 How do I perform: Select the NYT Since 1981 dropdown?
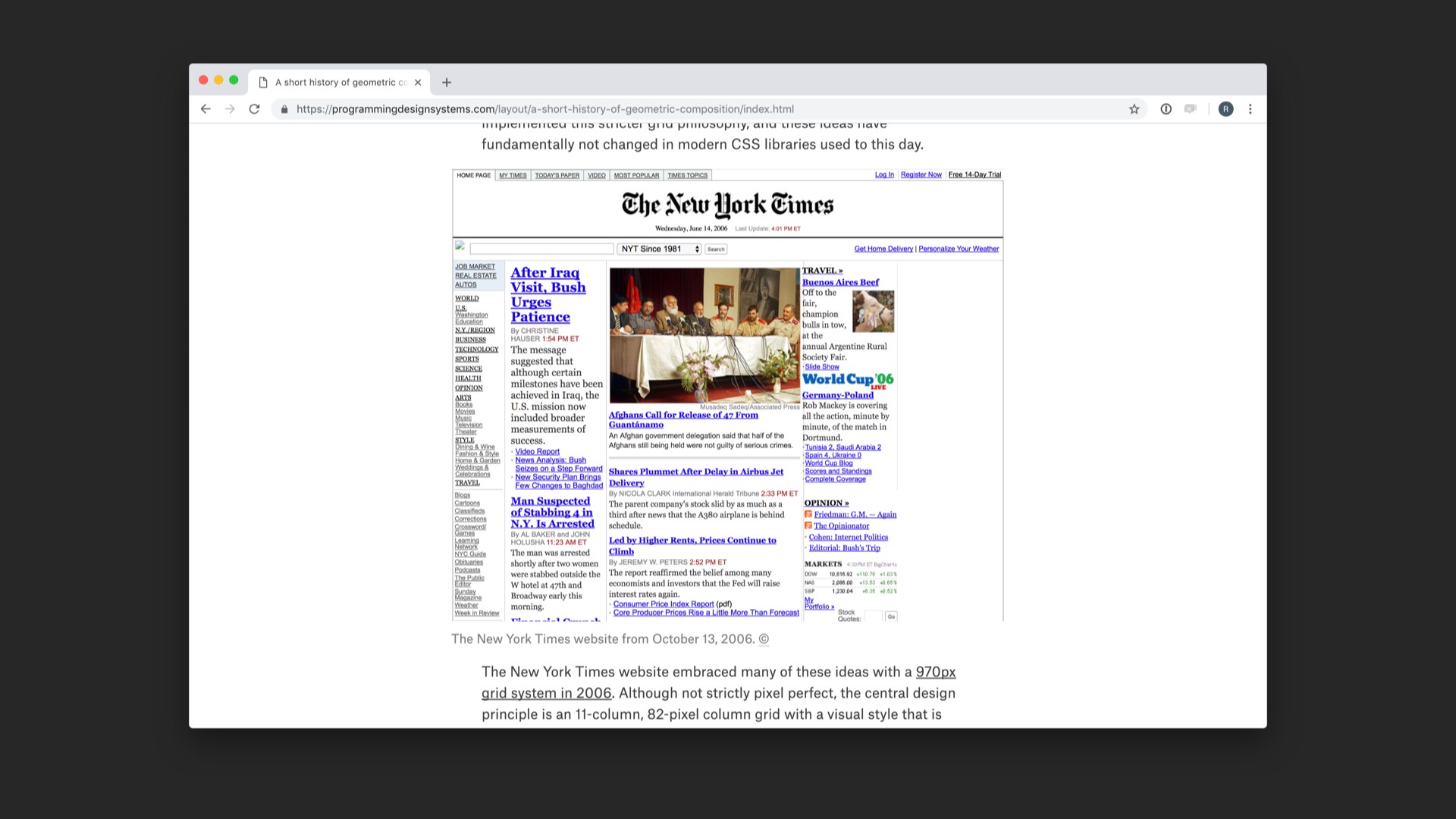click(x=660, y=249)
